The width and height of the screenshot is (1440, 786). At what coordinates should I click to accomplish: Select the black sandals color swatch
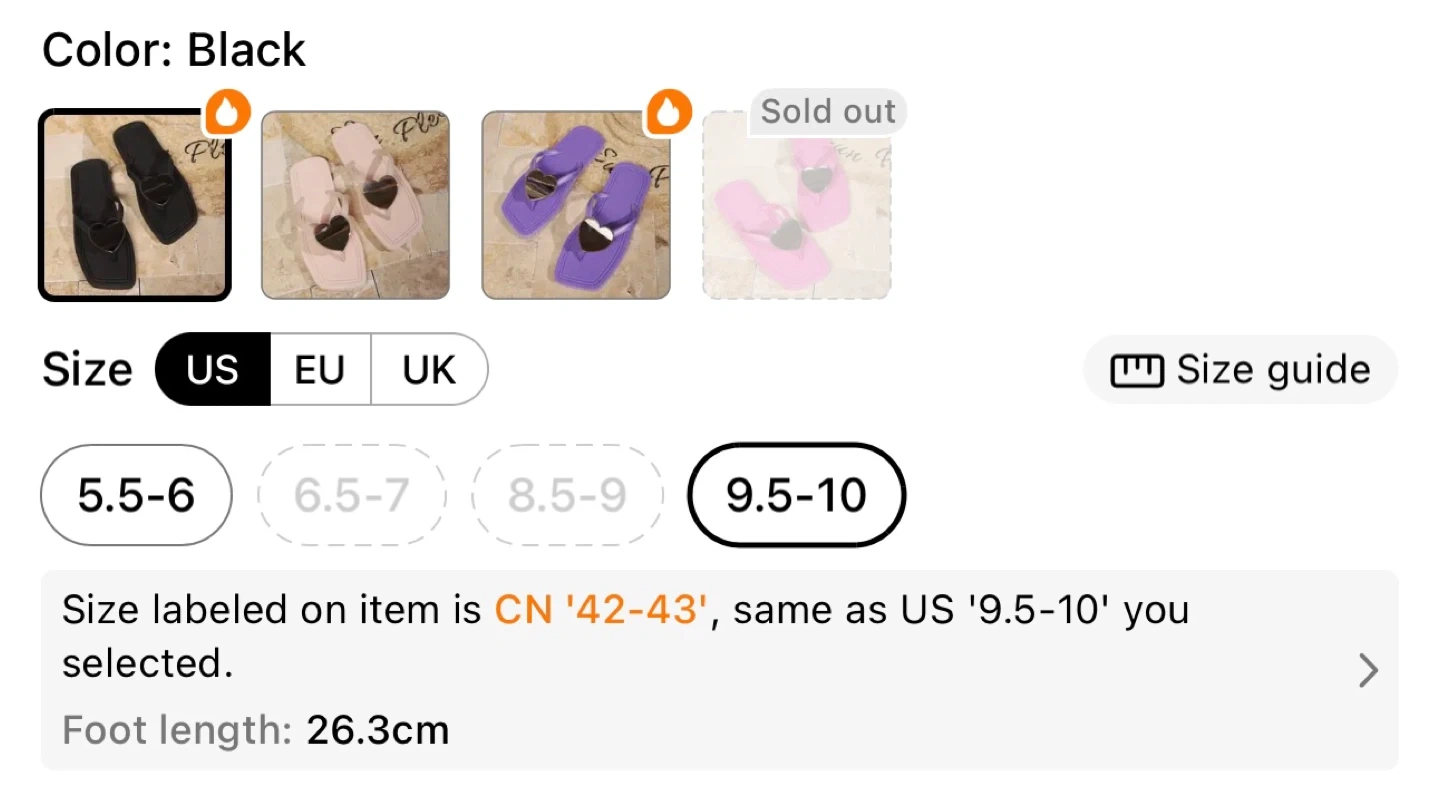(135, 206)
